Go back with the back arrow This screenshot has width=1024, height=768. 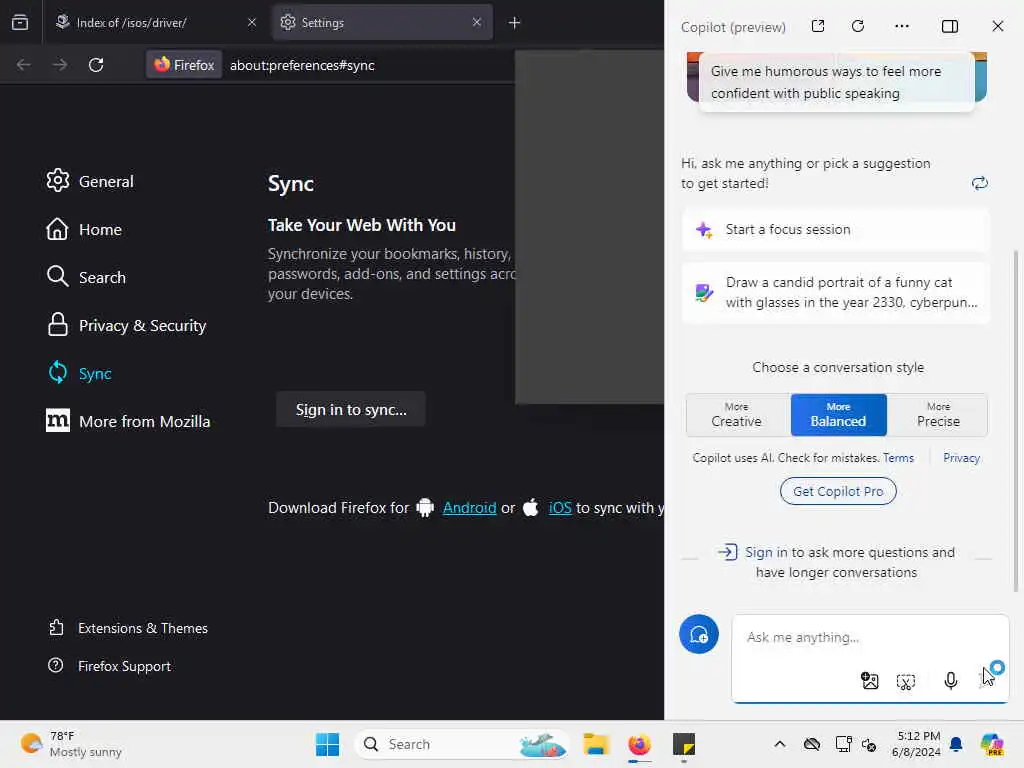(x=24, y=65)
